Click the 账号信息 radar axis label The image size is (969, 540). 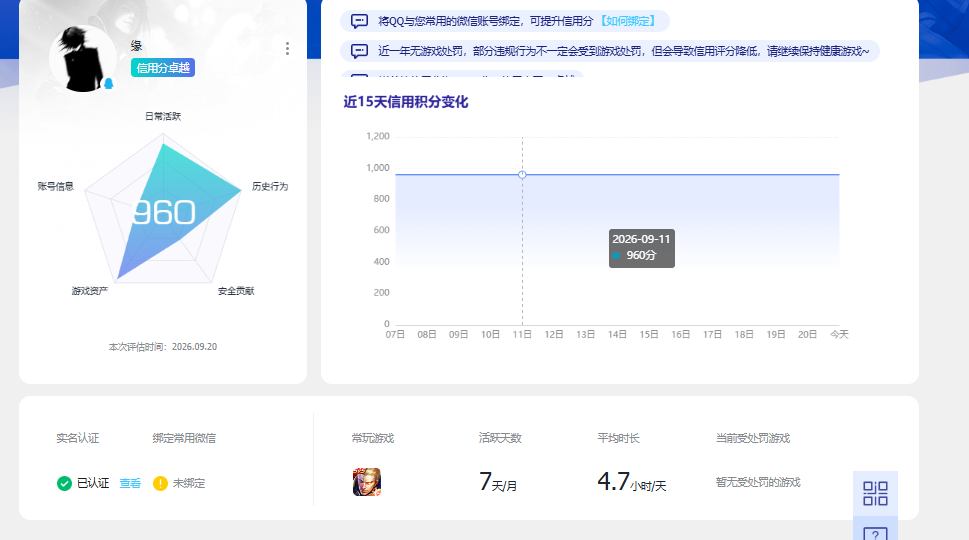(x=56, y=186)
